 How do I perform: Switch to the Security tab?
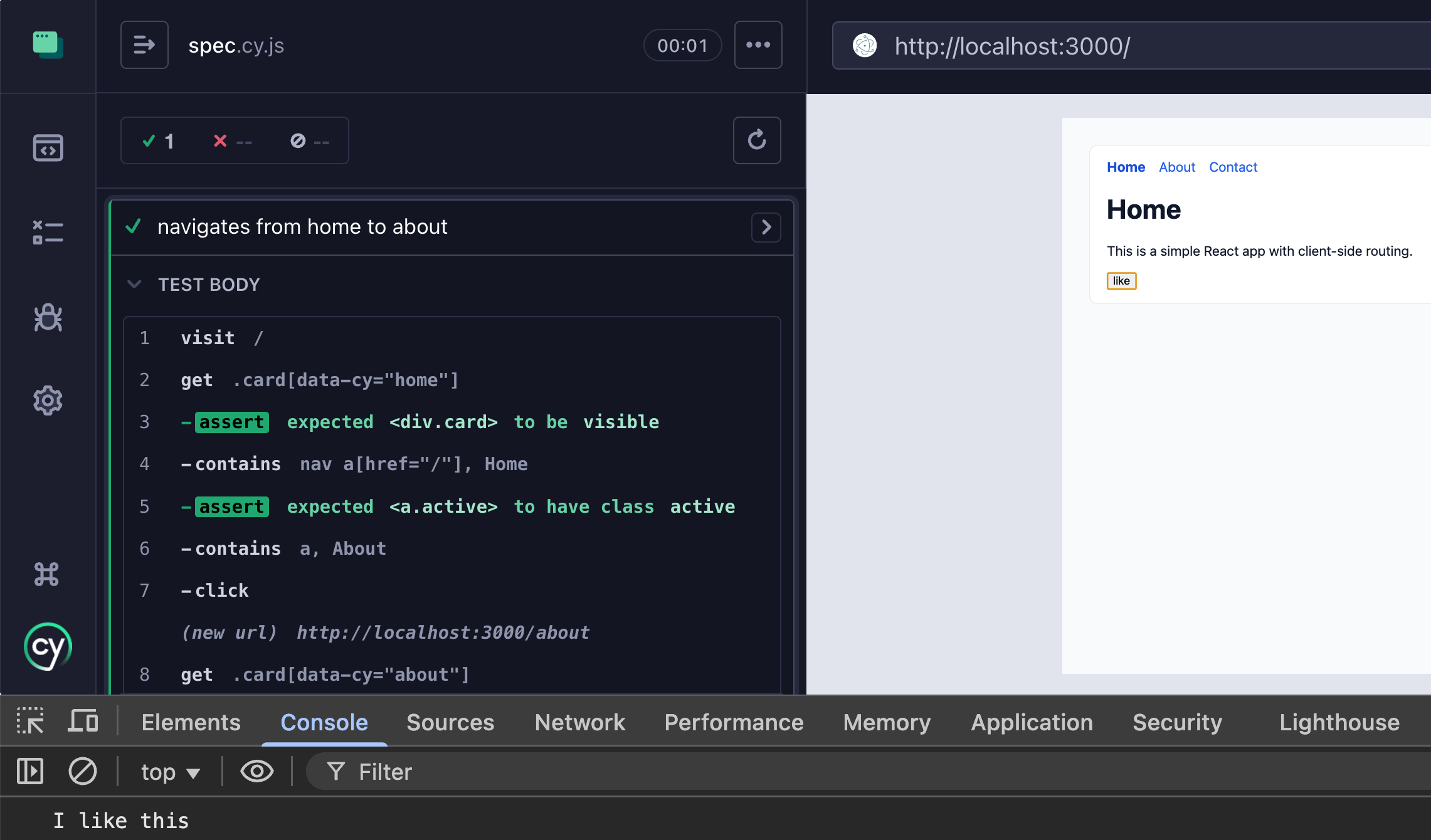(1177, 722)
